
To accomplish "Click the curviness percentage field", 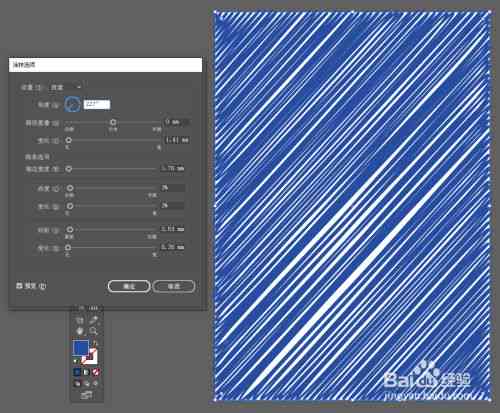I will 172,188.
